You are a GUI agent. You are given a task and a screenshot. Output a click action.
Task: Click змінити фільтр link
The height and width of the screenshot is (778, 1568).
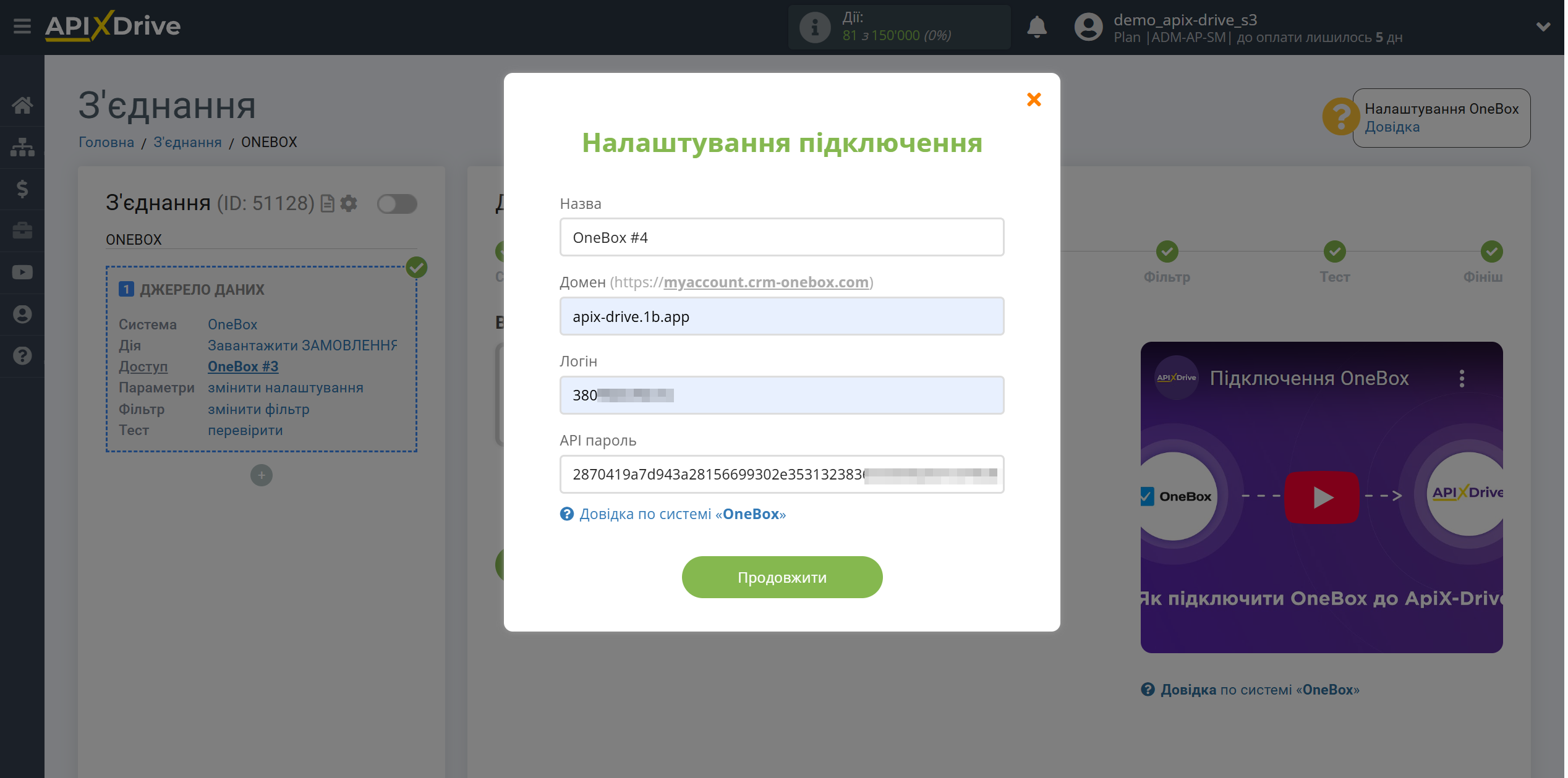[x=258, y=409]
